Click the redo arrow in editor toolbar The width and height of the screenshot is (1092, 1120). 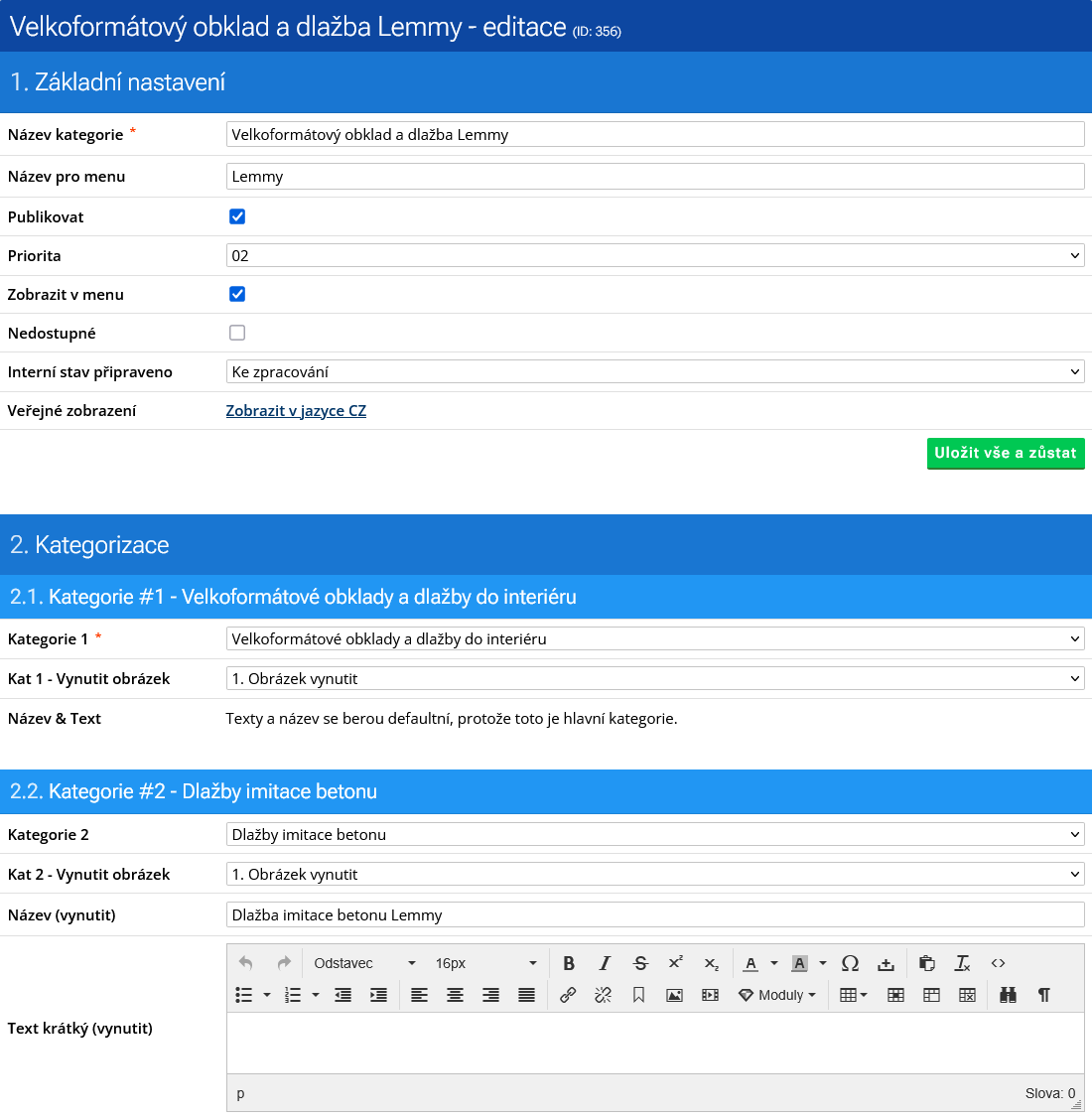(284, 963)
